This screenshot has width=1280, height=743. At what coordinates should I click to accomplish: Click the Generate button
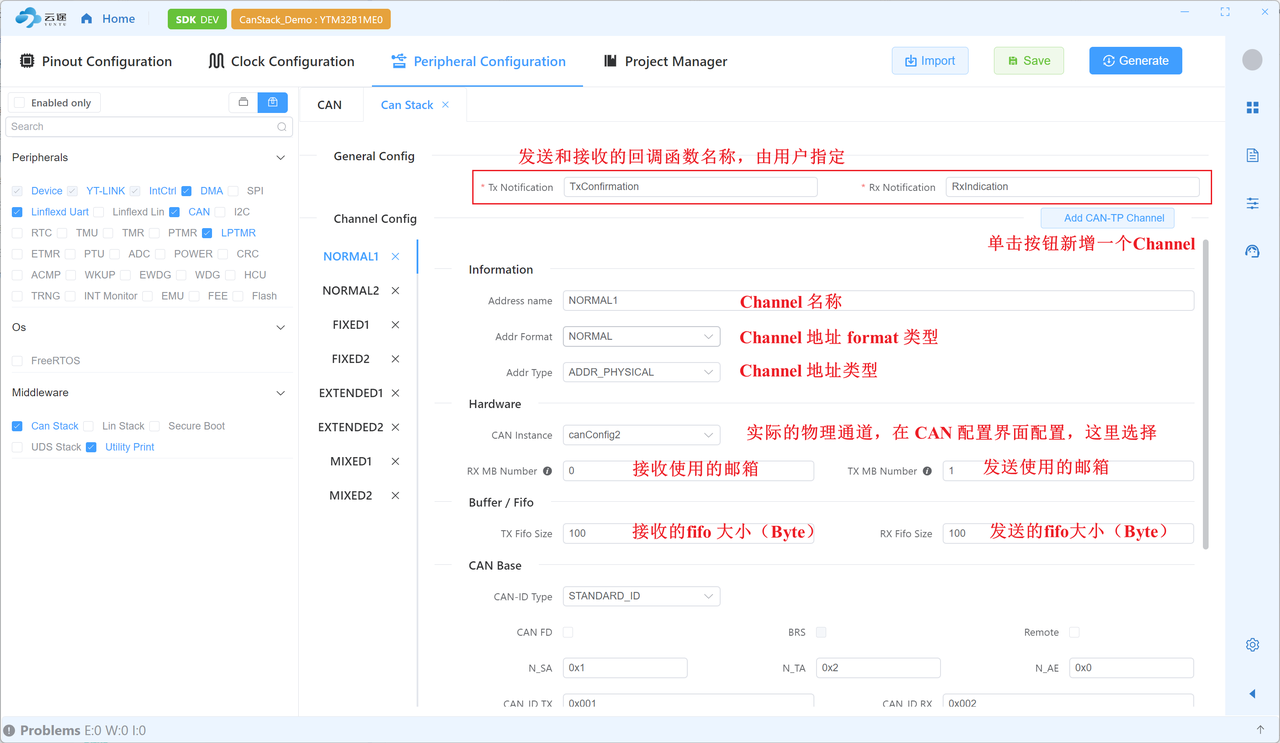point(1135,61)
